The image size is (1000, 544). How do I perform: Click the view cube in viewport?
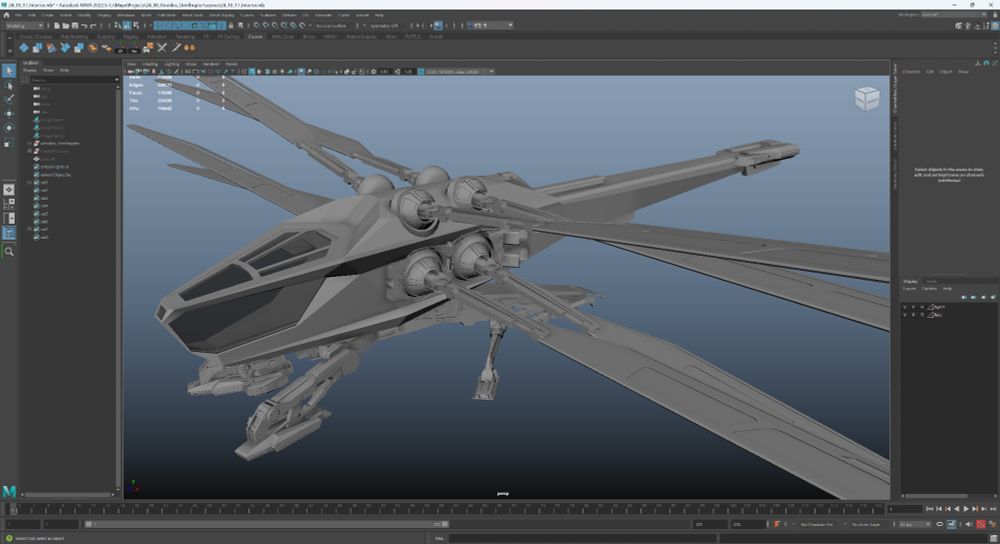[866, 98]
